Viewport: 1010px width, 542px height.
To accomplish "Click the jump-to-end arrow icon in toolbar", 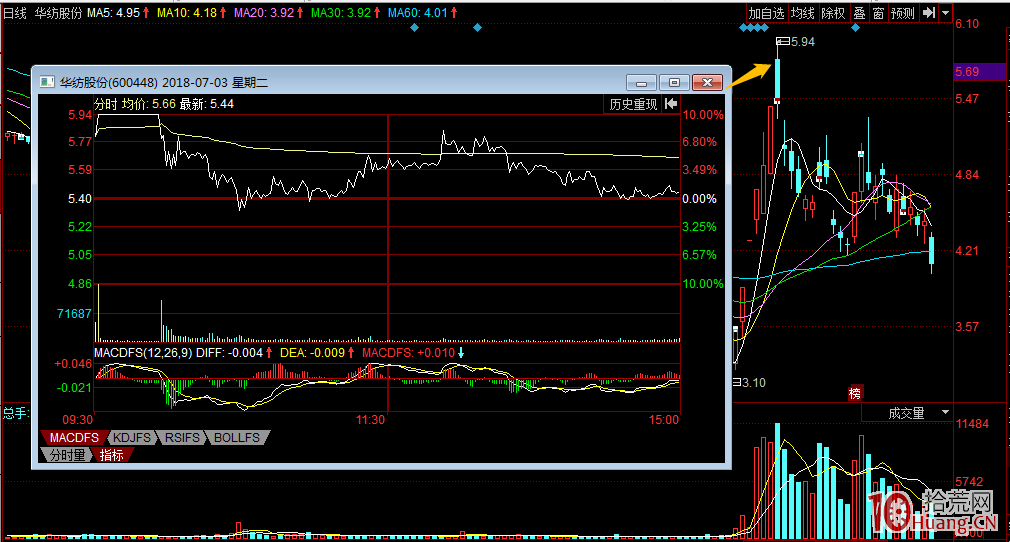I will coord(928,13).
